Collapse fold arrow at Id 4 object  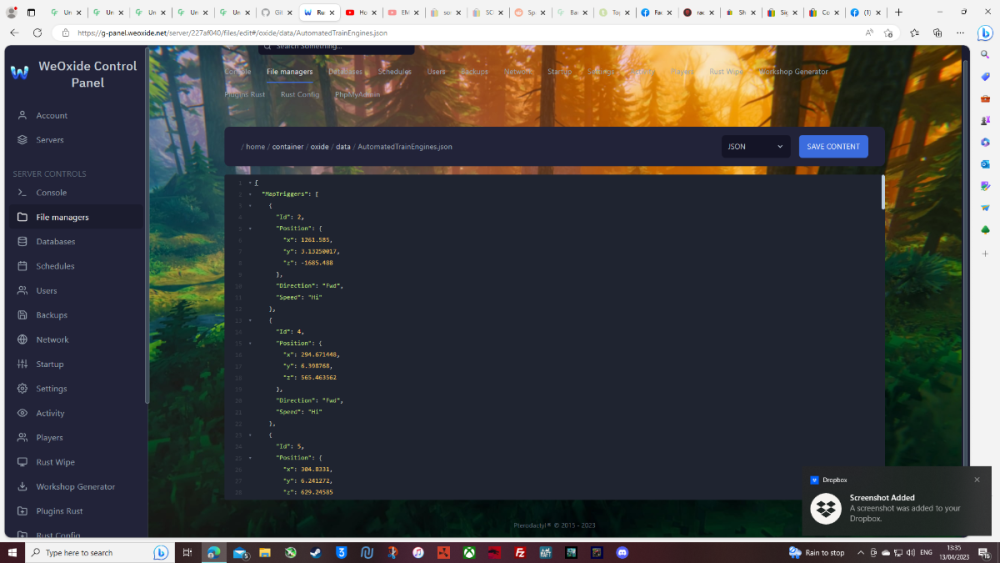coord(250,320)
